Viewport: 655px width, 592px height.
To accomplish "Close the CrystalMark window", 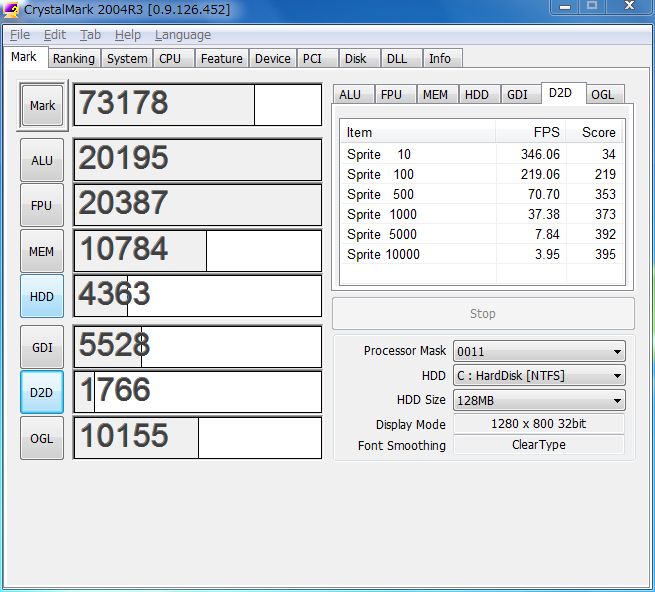I will [629, 6].
